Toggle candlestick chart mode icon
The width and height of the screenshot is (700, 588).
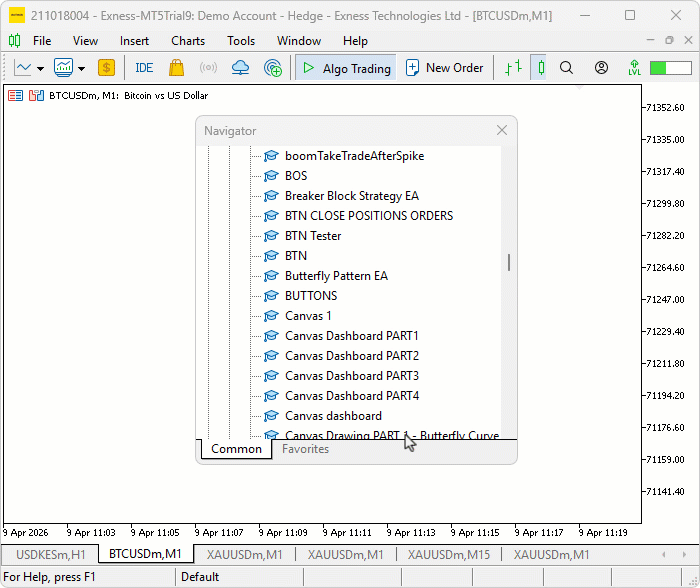pyautogui.click(x=540, y=68)
